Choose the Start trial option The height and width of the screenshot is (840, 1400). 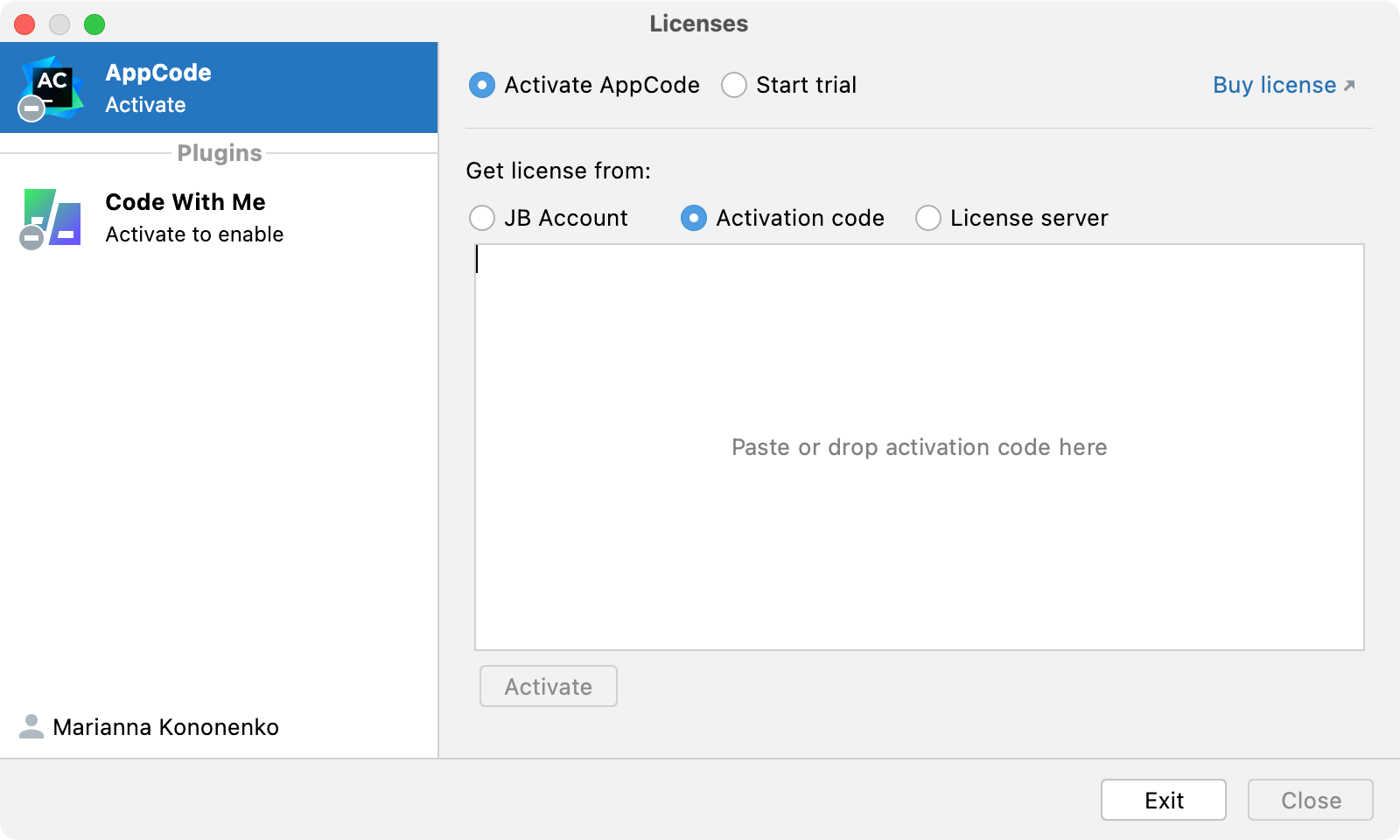tap(735, 85)
